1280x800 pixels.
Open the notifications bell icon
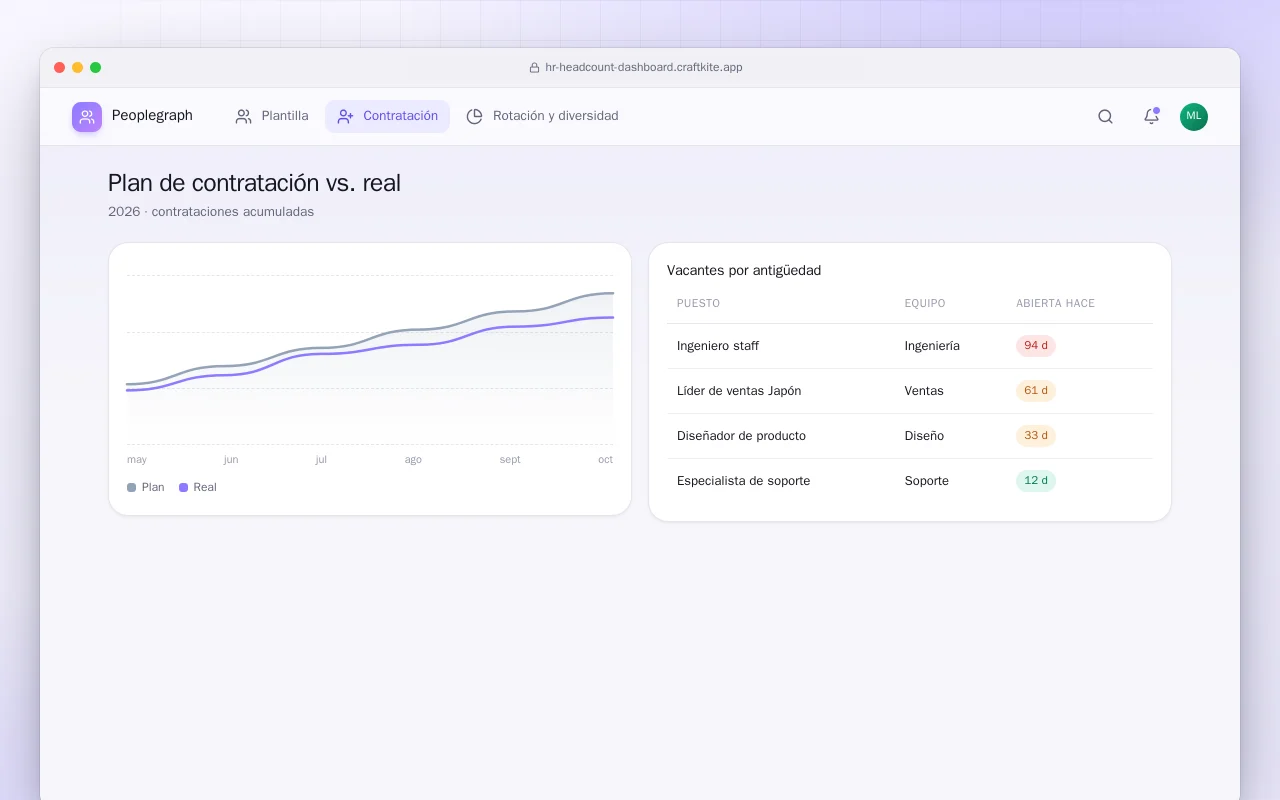1151,117
